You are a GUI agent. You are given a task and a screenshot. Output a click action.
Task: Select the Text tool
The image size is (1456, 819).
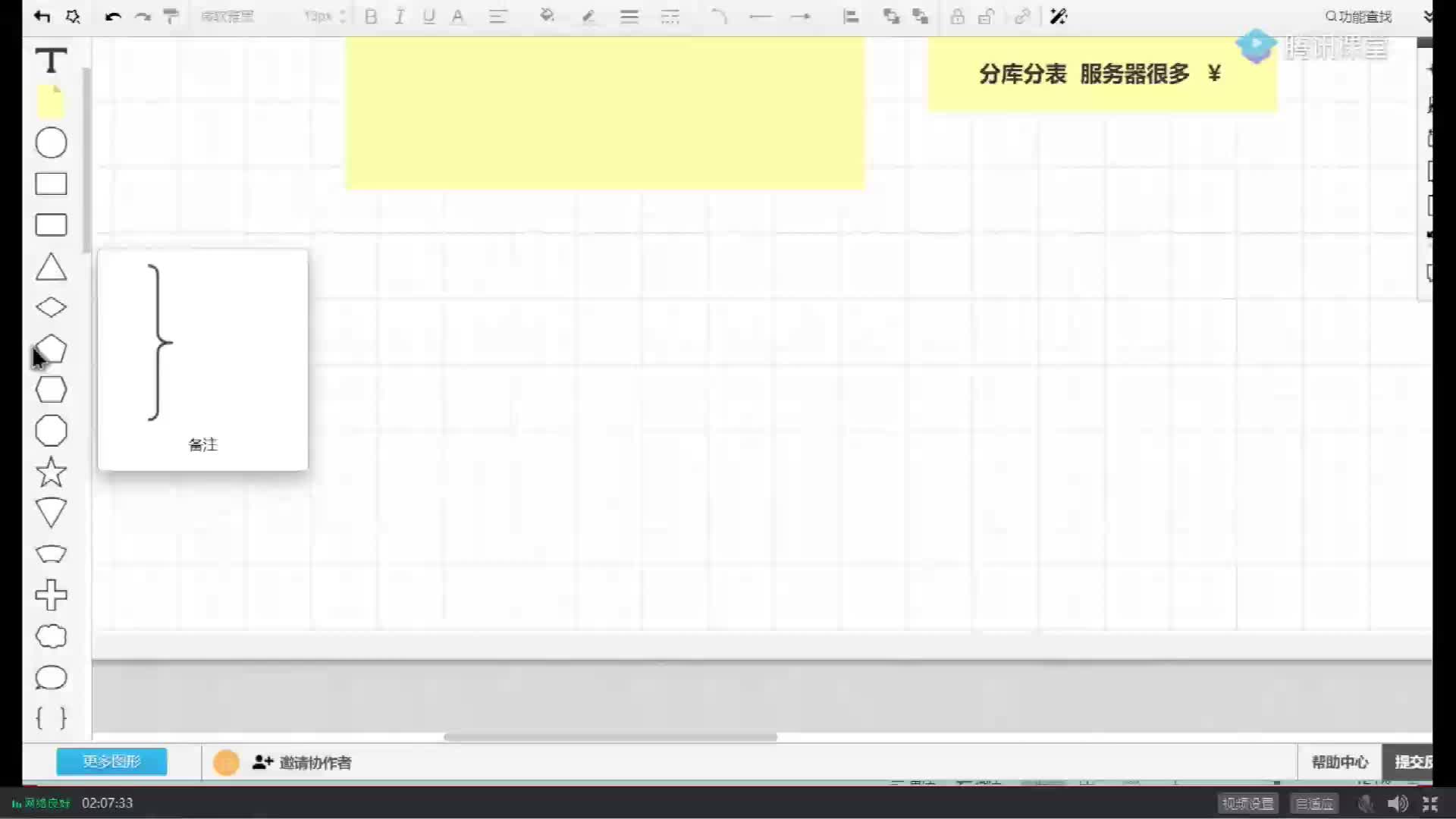pos(51,61)
